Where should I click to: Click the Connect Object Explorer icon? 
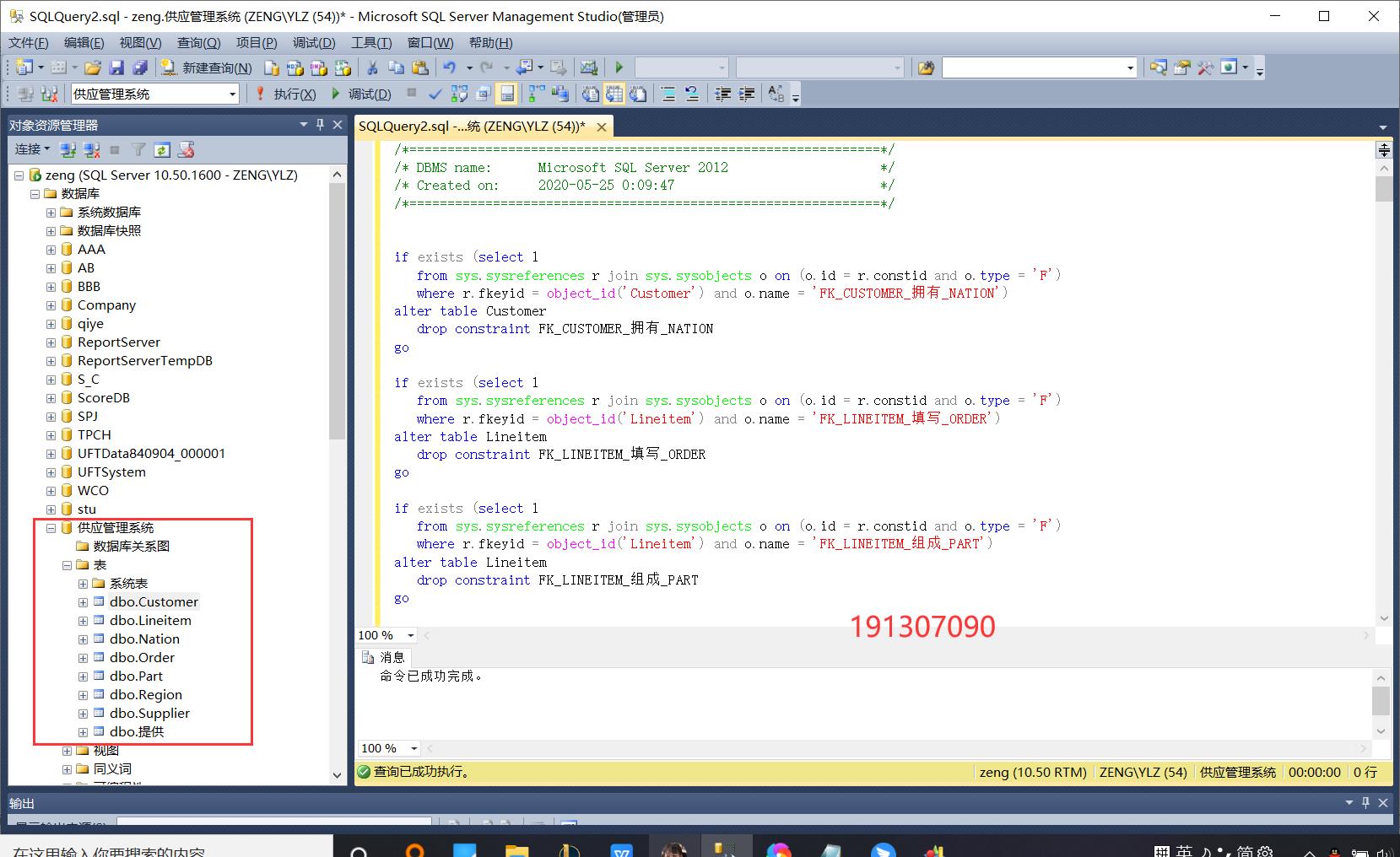[x=68, y=149]
